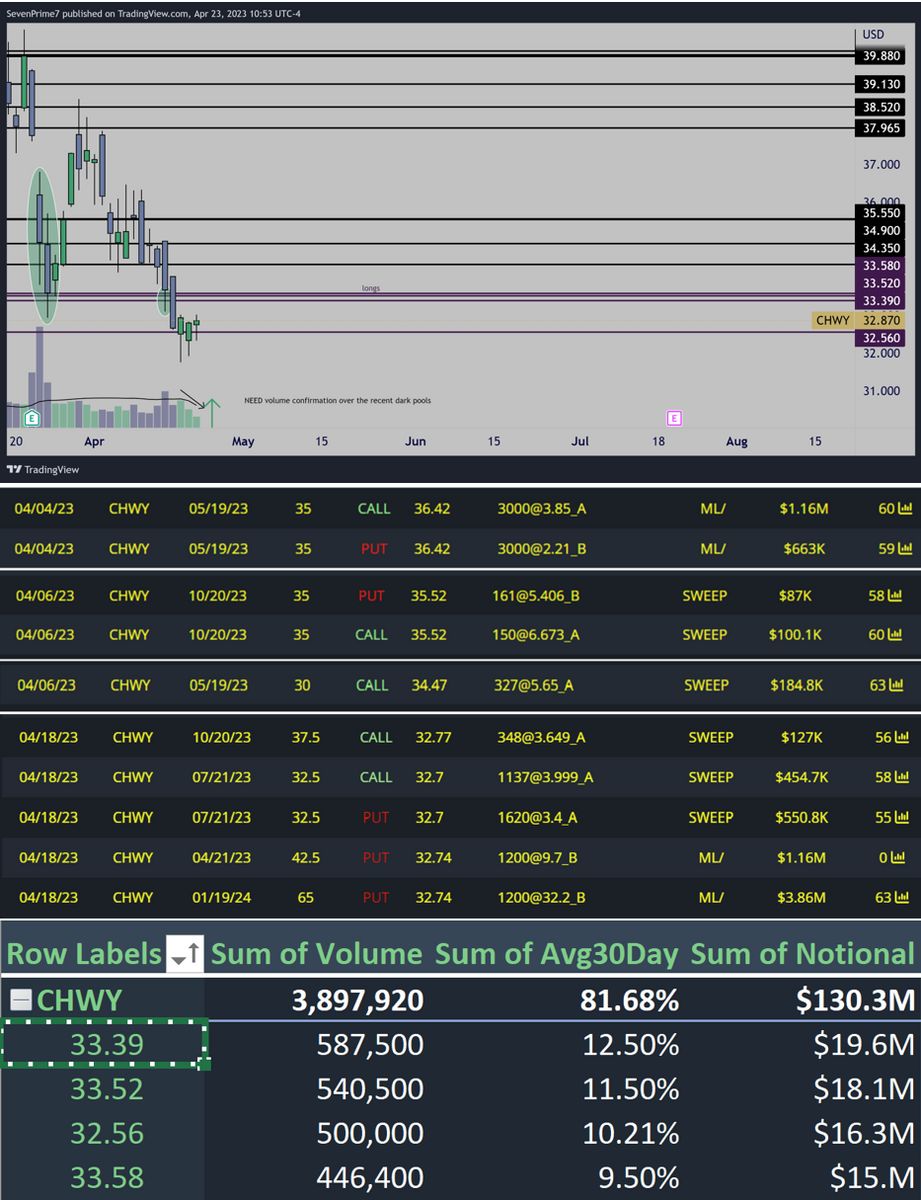Open chart icon for 04/21/23 42.5 PUT row
This screenshot has width=921, height=1200.
pos(898,858)
